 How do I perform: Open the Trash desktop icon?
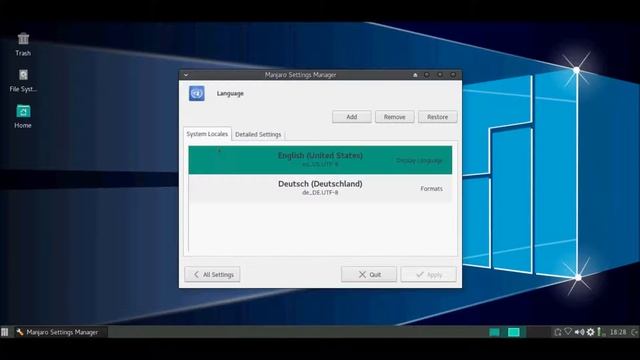(23, 39)
